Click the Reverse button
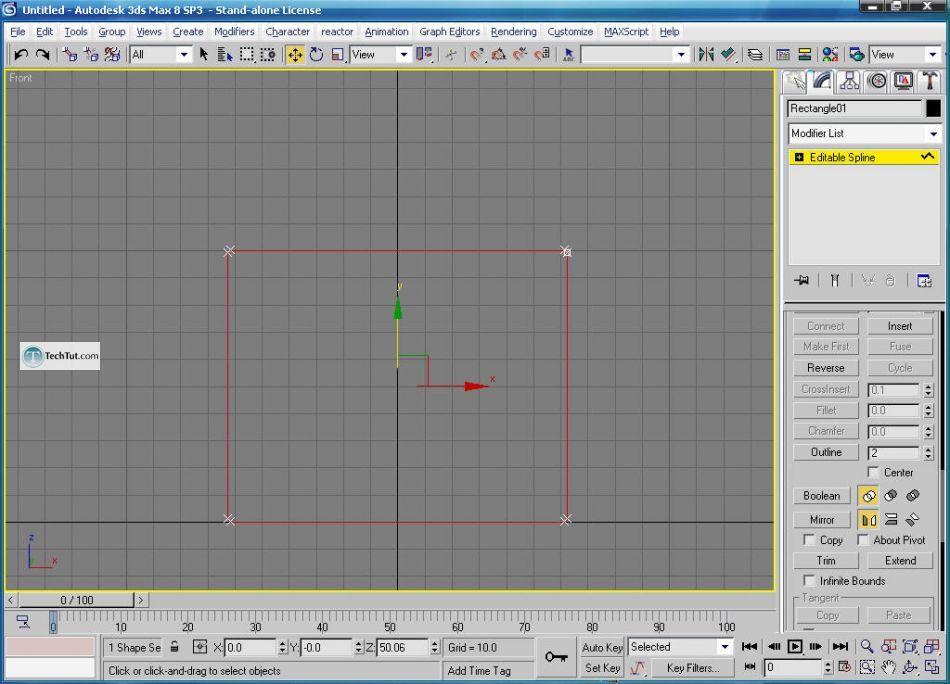This screenshot has width=950, height=684. pyautogui.click(x=826, y=368)
